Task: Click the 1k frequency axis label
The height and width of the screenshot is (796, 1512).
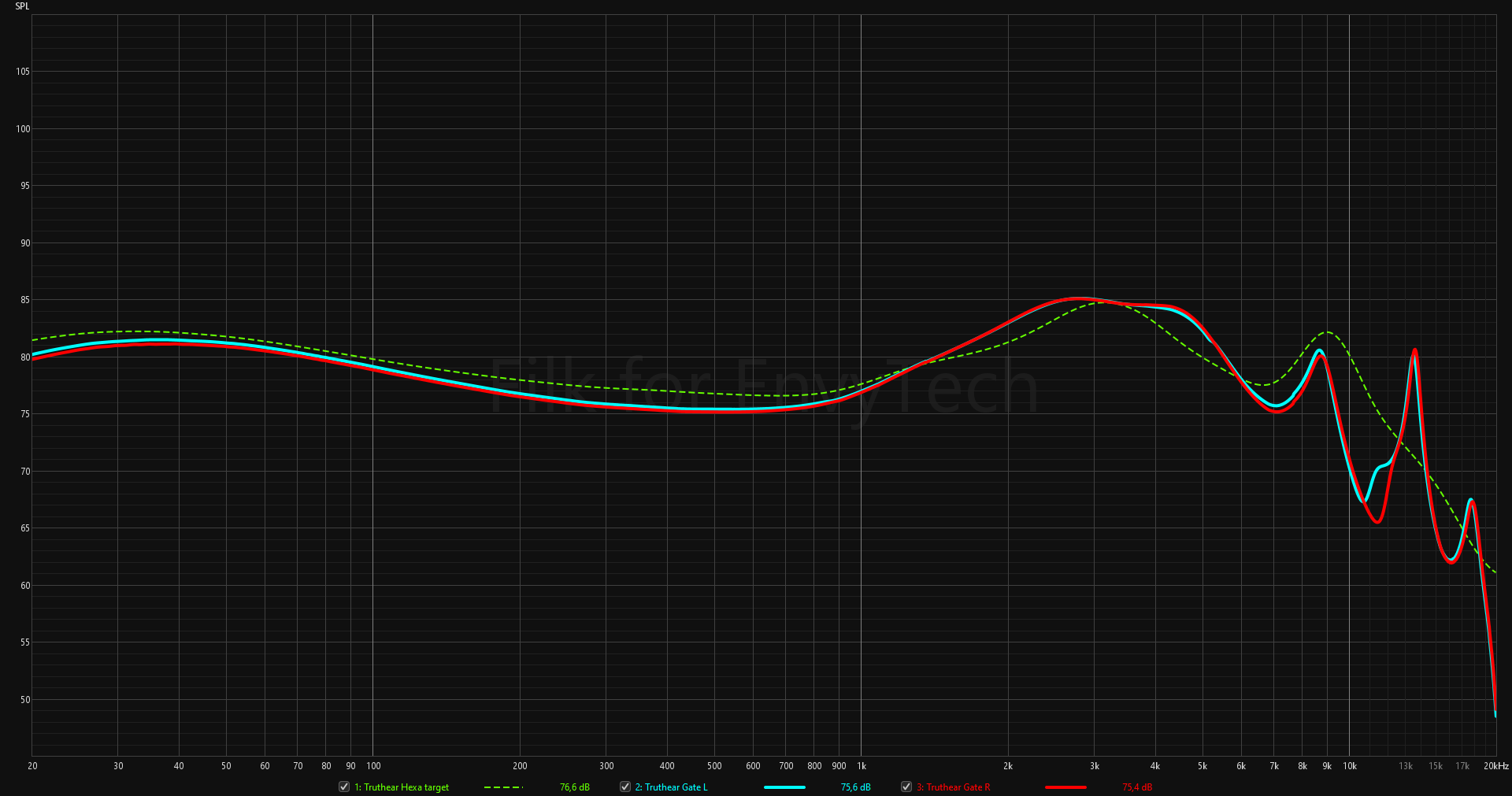Action: coord(862,766)
